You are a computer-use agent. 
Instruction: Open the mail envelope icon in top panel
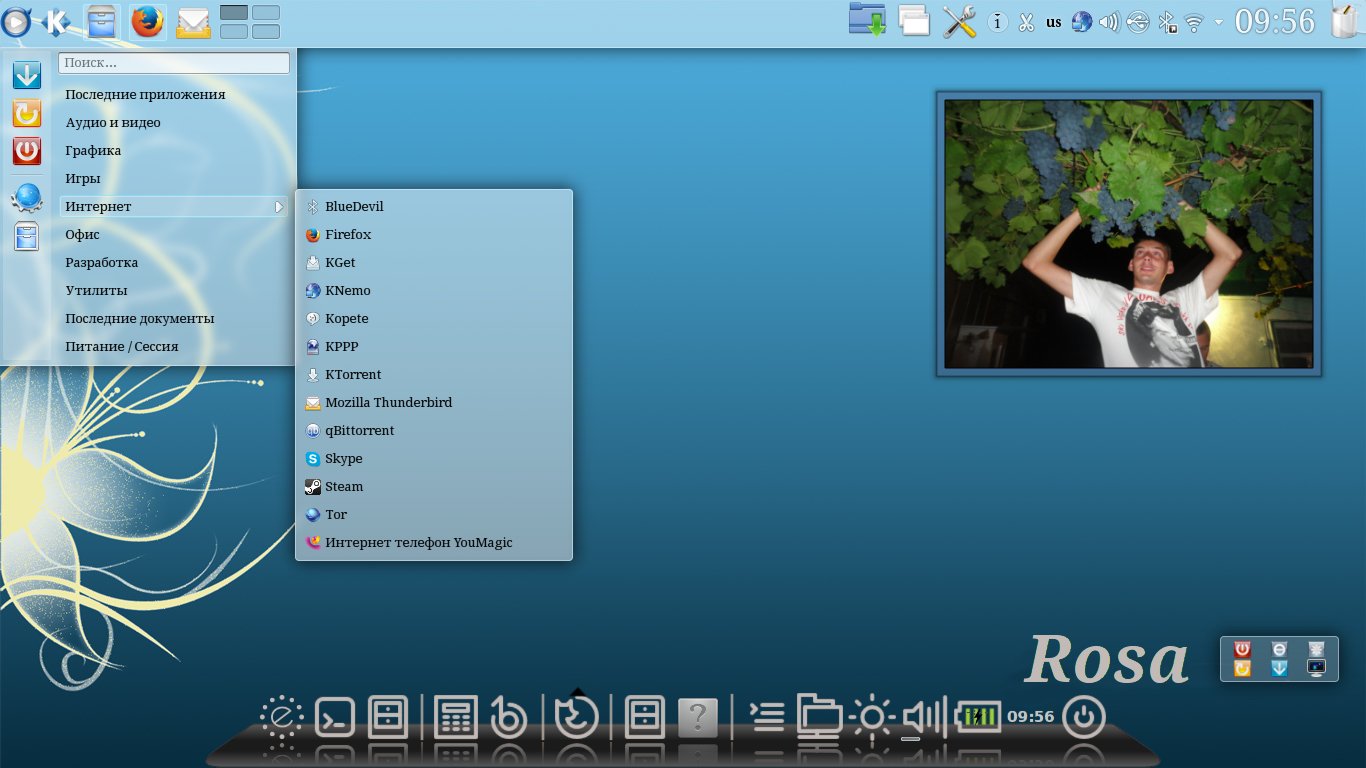(x=193, y=21)
